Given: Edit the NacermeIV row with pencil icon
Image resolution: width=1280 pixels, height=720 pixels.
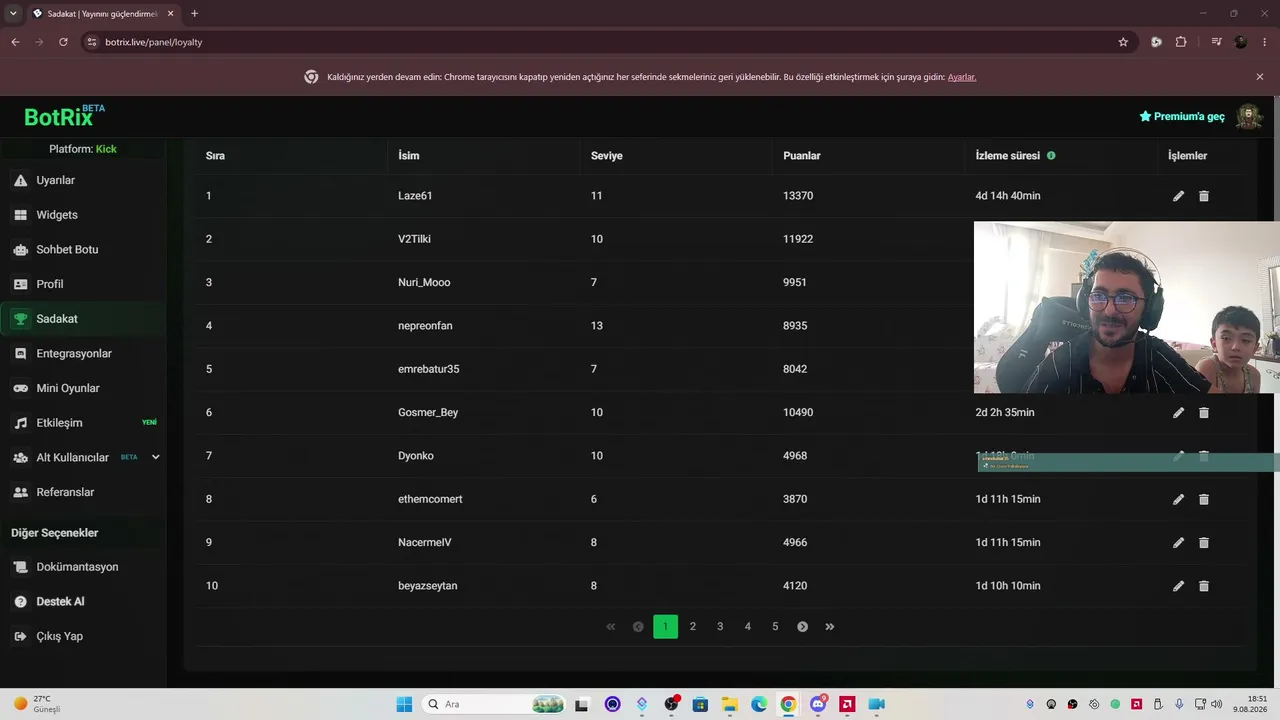Looking at the screenshot, I should [1178, 543].
